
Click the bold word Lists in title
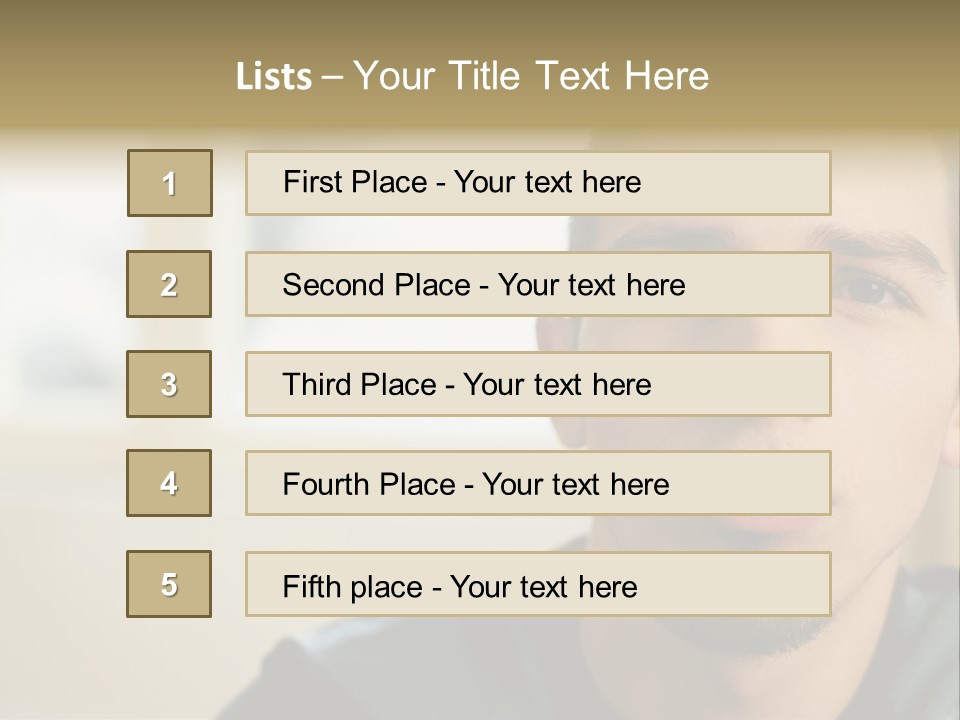coord(274,77)
